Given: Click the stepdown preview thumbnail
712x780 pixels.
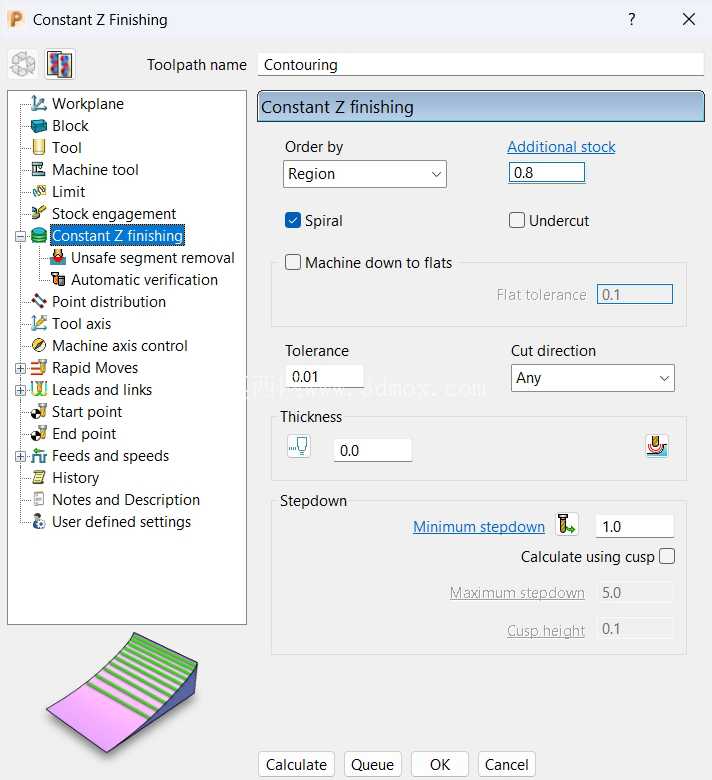Looking at the screenshot, I should (122, 693).
